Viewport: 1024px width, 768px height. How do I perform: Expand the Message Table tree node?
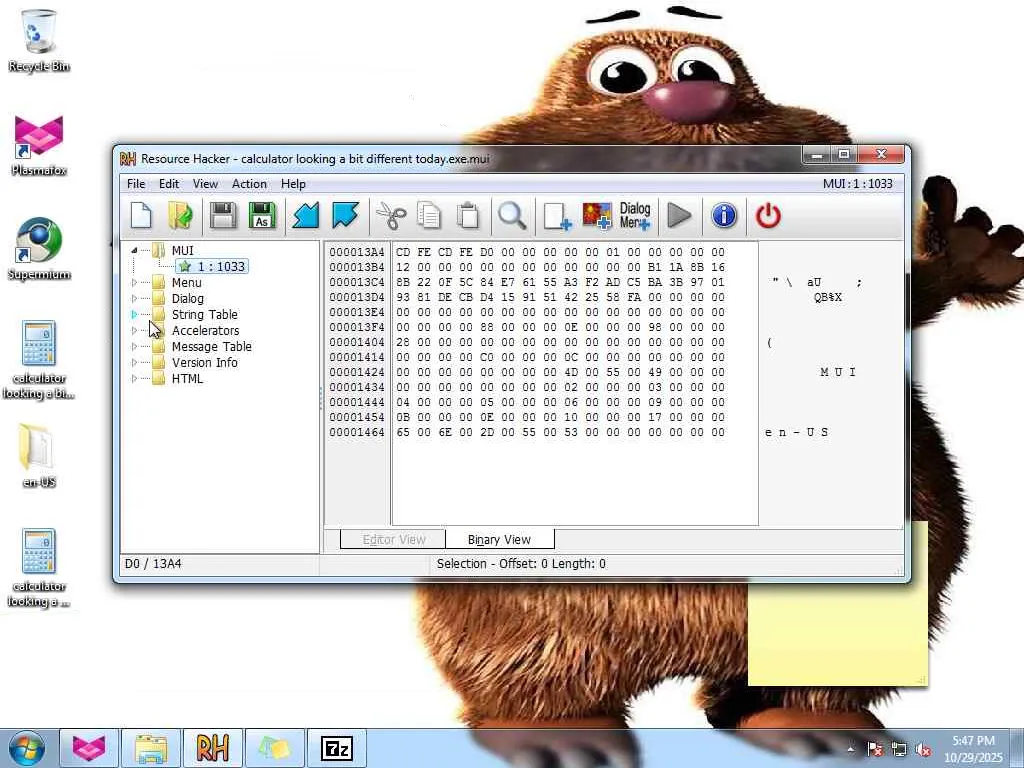(x=134, y=346)
